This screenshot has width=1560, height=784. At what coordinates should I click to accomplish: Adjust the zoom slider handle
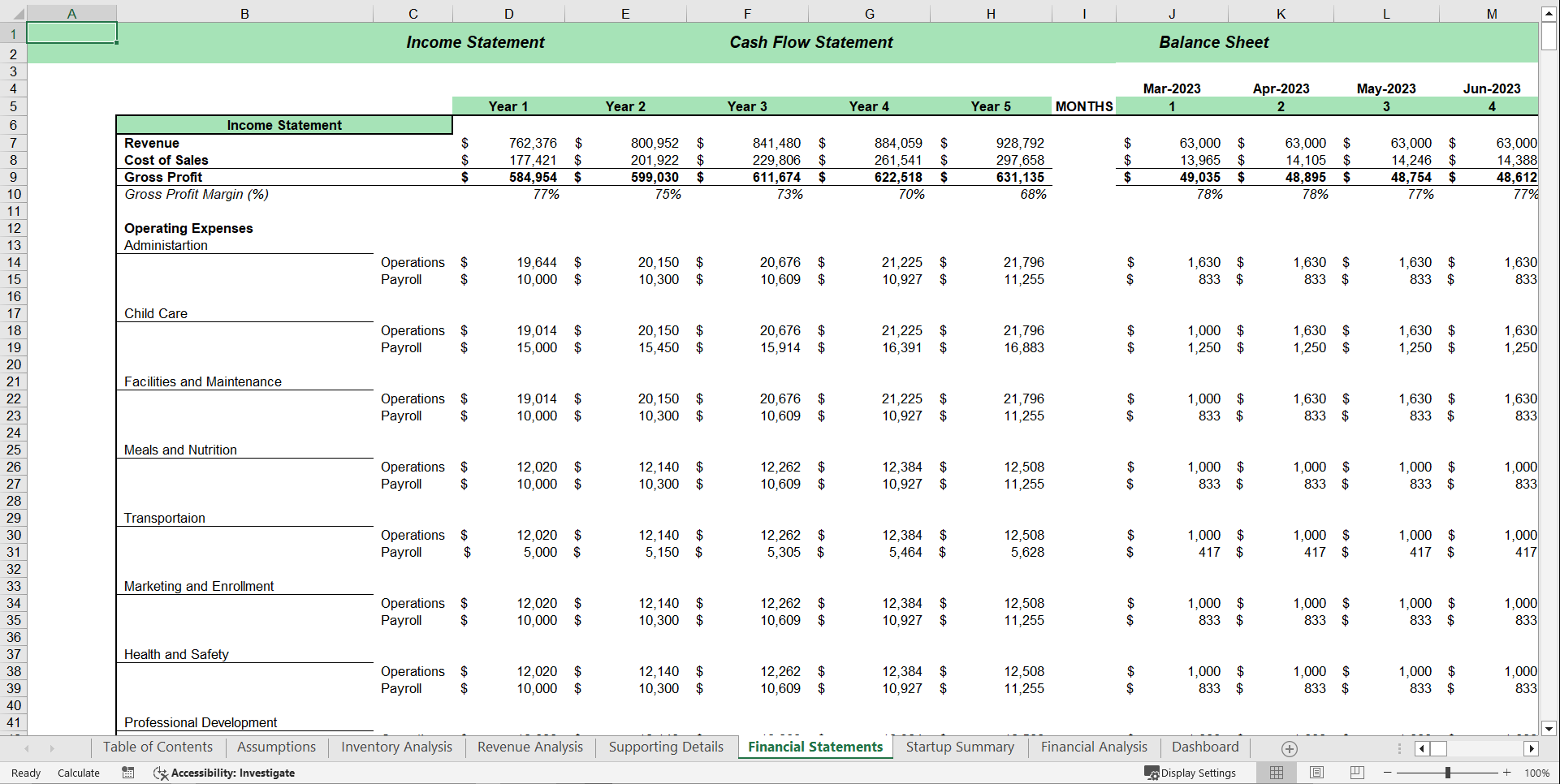click(1447, 773)
